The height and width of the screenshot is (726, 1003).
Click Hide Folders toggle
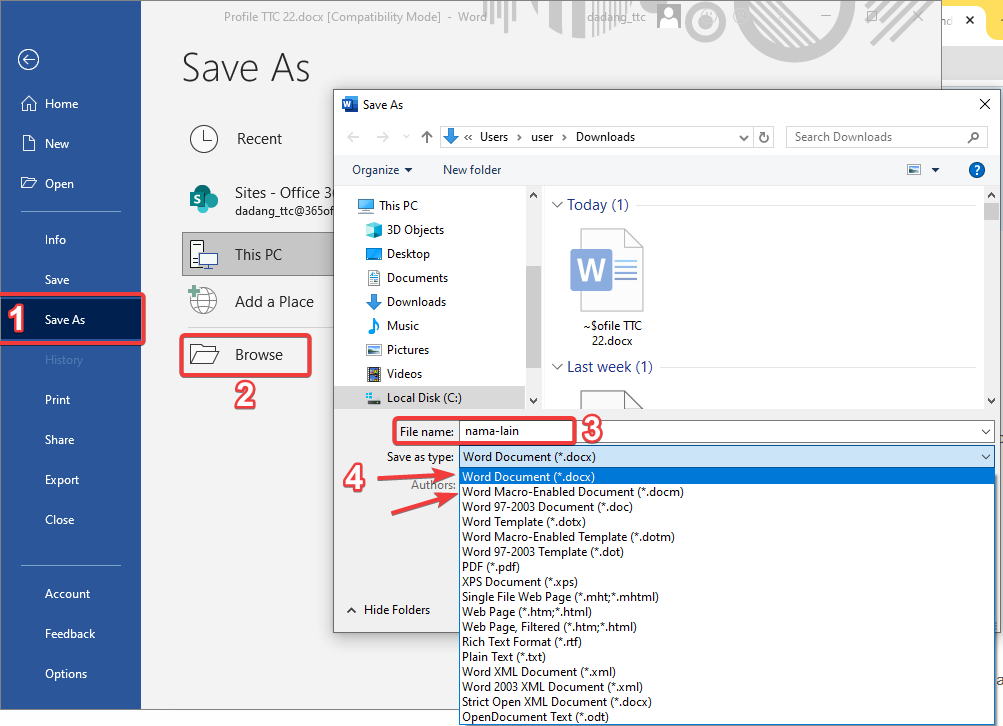point(388,610)
